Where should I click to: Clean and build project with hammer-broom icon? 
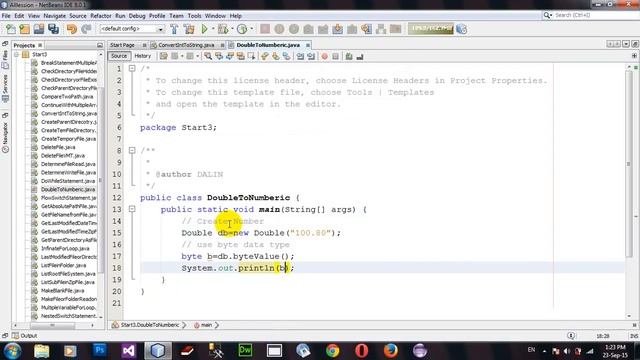click(x=189, y=29)
